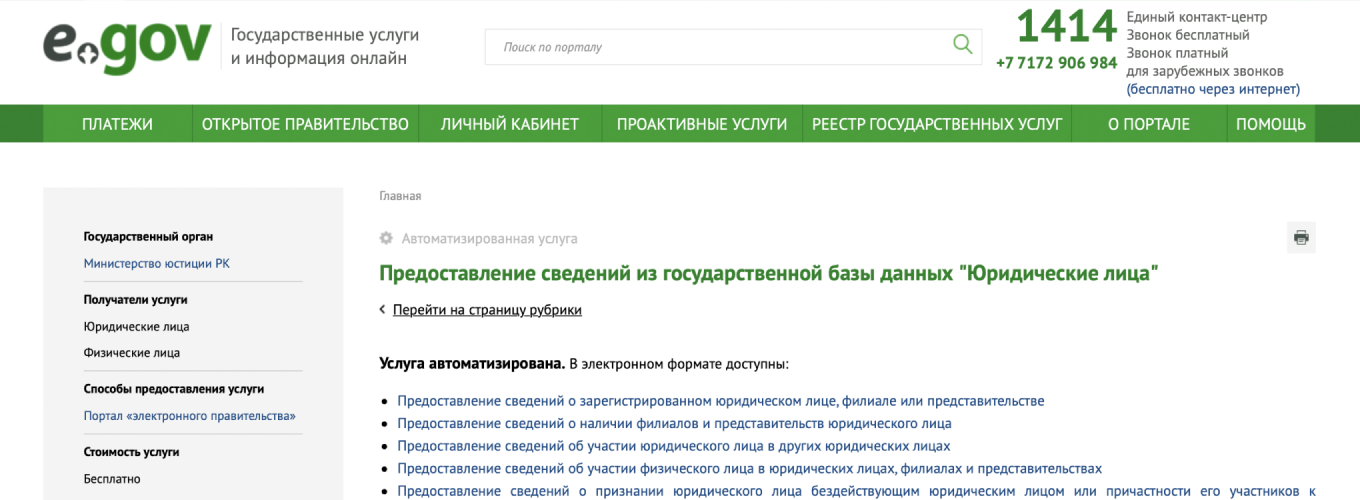Open ПРОАКТИВНЫЕ УСЛУГИ section
1360x500 pixels.
click(702, 124)
